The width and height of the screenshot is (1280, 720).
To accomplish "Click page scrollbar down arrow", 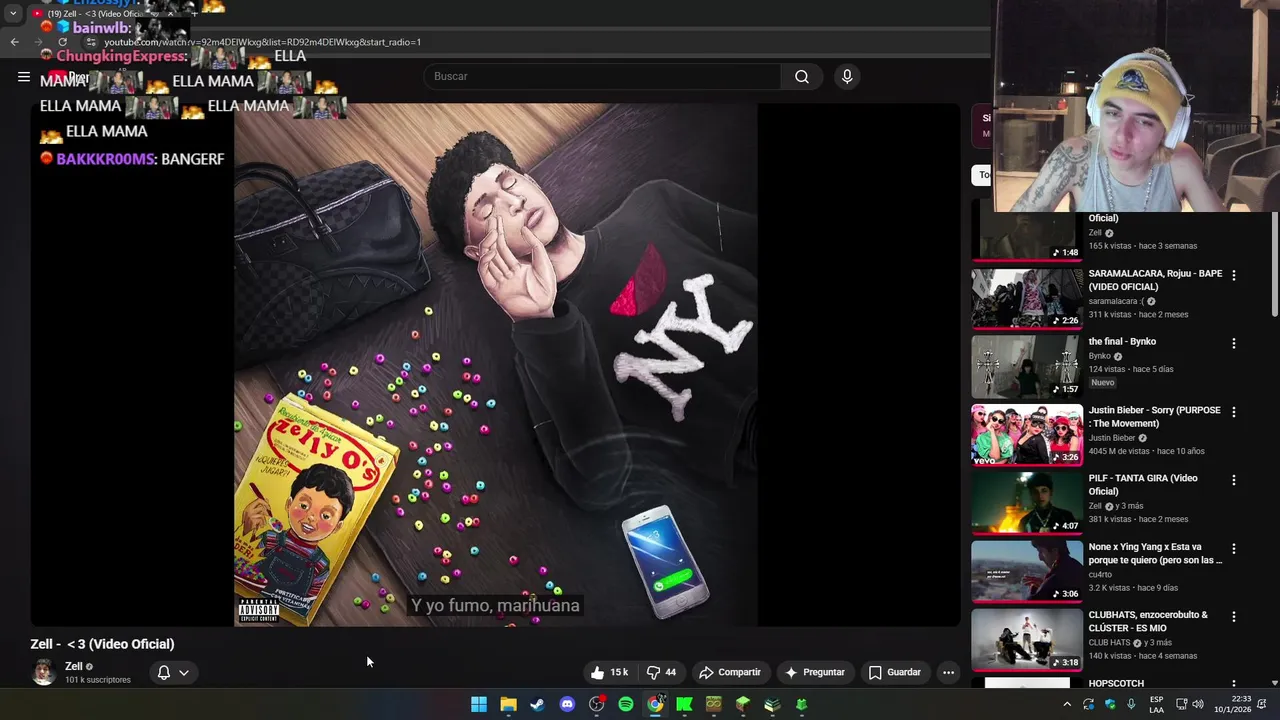I will tap(1274, 683).
